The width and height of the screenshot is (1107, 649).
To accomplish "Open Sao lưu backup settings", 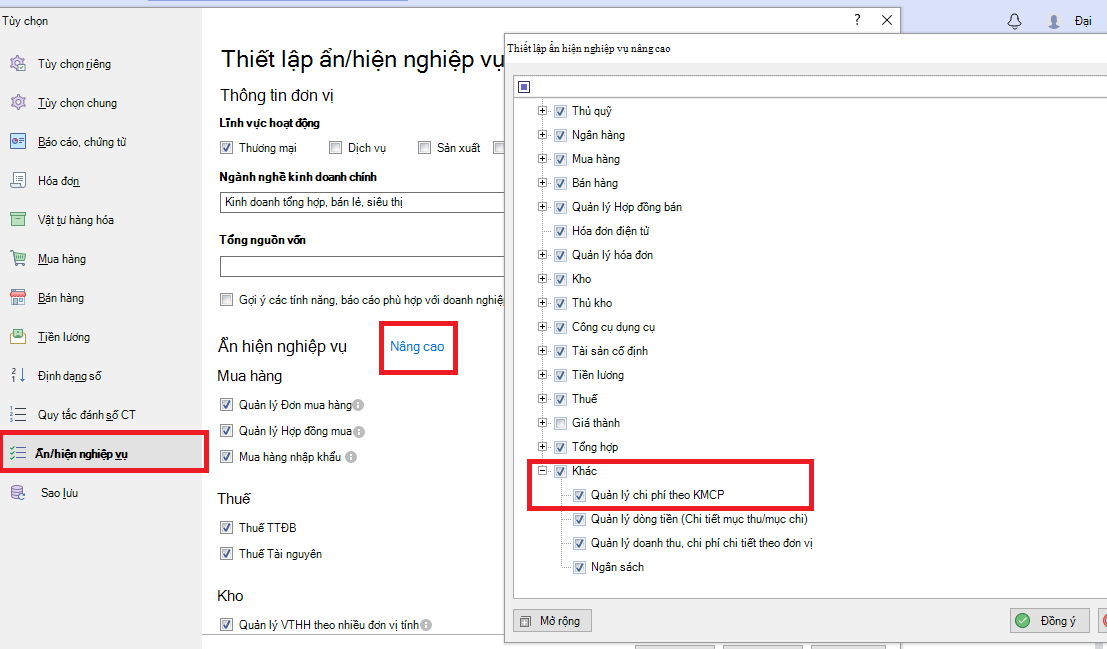I will [x=60, y=493].
